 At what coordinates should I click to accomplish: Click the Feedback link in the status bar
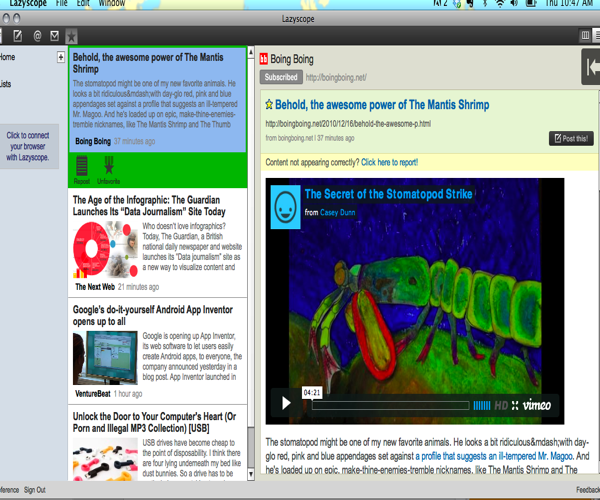click(x=588, y=490)
